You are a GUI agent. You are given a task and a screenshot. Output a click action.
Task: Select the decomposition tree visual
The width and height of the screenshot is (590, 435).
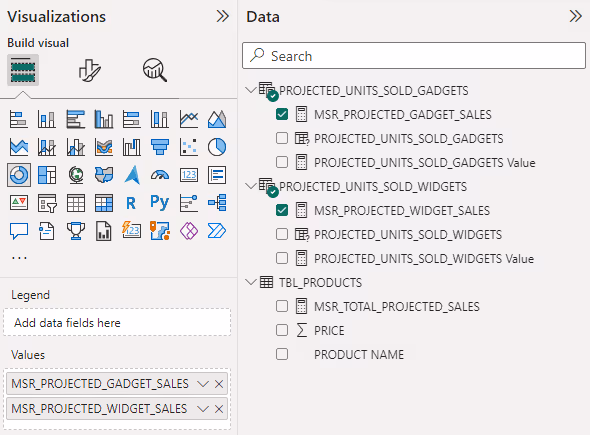pyautogui.click(x=217, y=203)
